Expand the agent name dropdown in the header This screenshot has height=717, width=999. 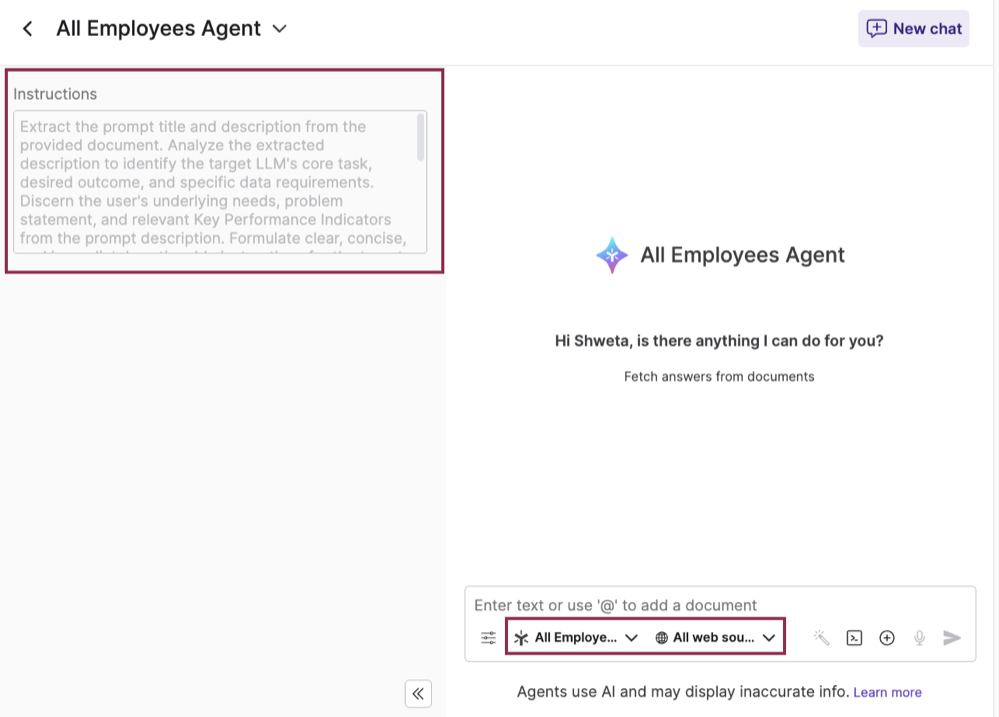(x=278, y=28)
